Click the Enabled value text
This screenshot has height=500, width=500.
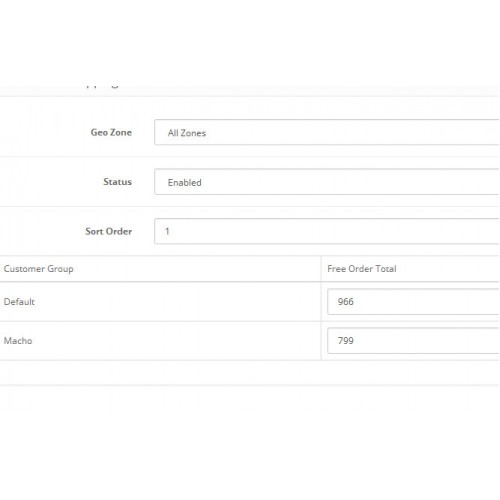coord(184,183)
